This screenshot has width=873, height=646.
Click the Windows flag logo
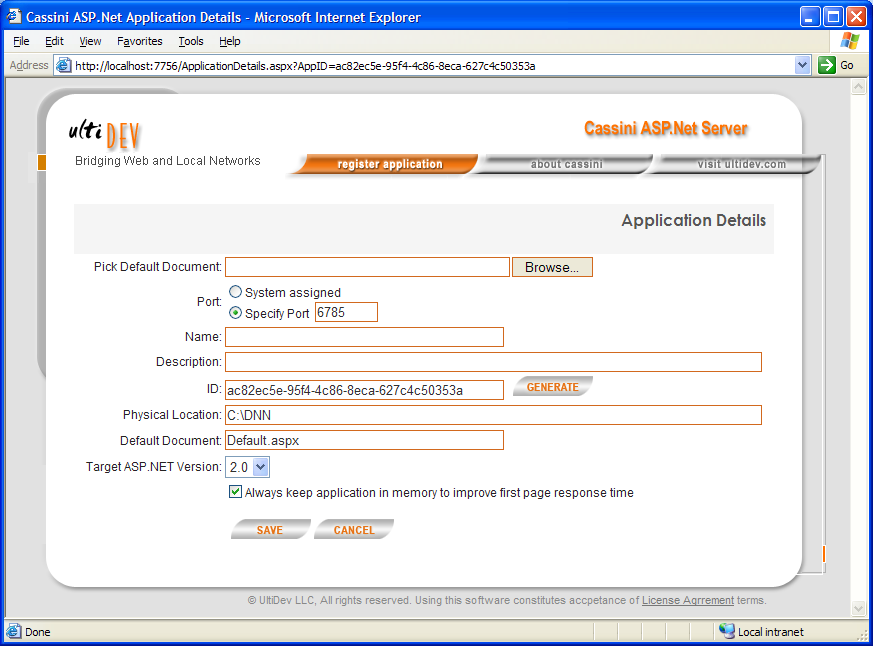tap(850, 41)
